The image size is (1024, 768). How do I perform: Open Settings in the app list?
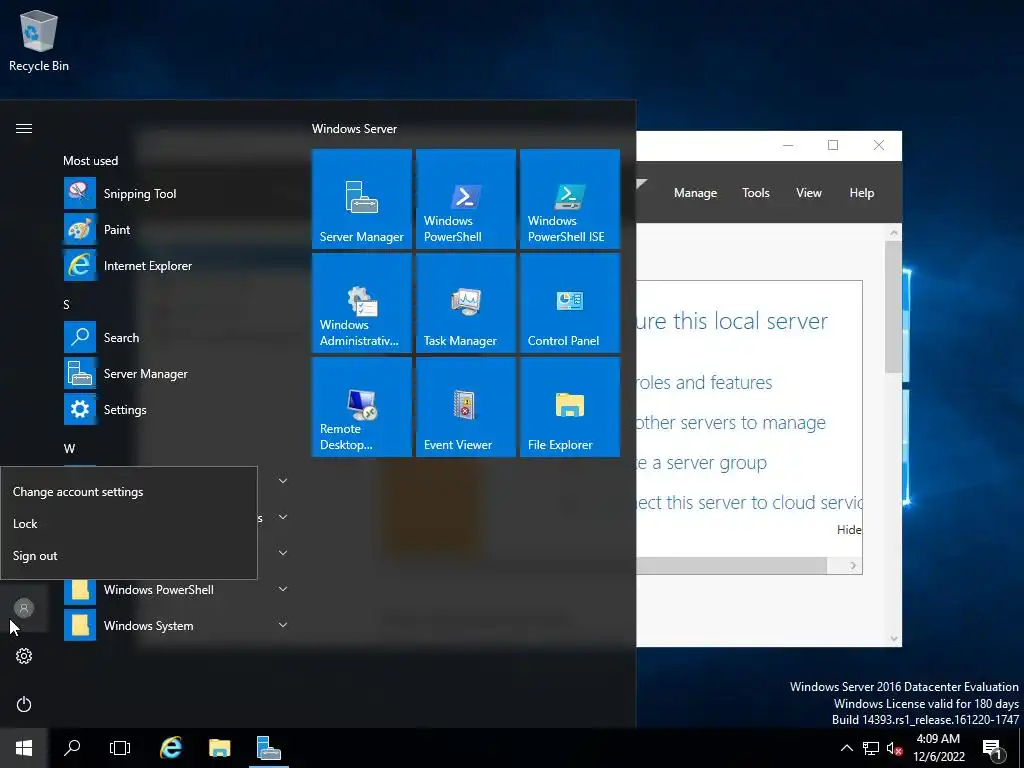pyautogui.click(x=176, y=409)
